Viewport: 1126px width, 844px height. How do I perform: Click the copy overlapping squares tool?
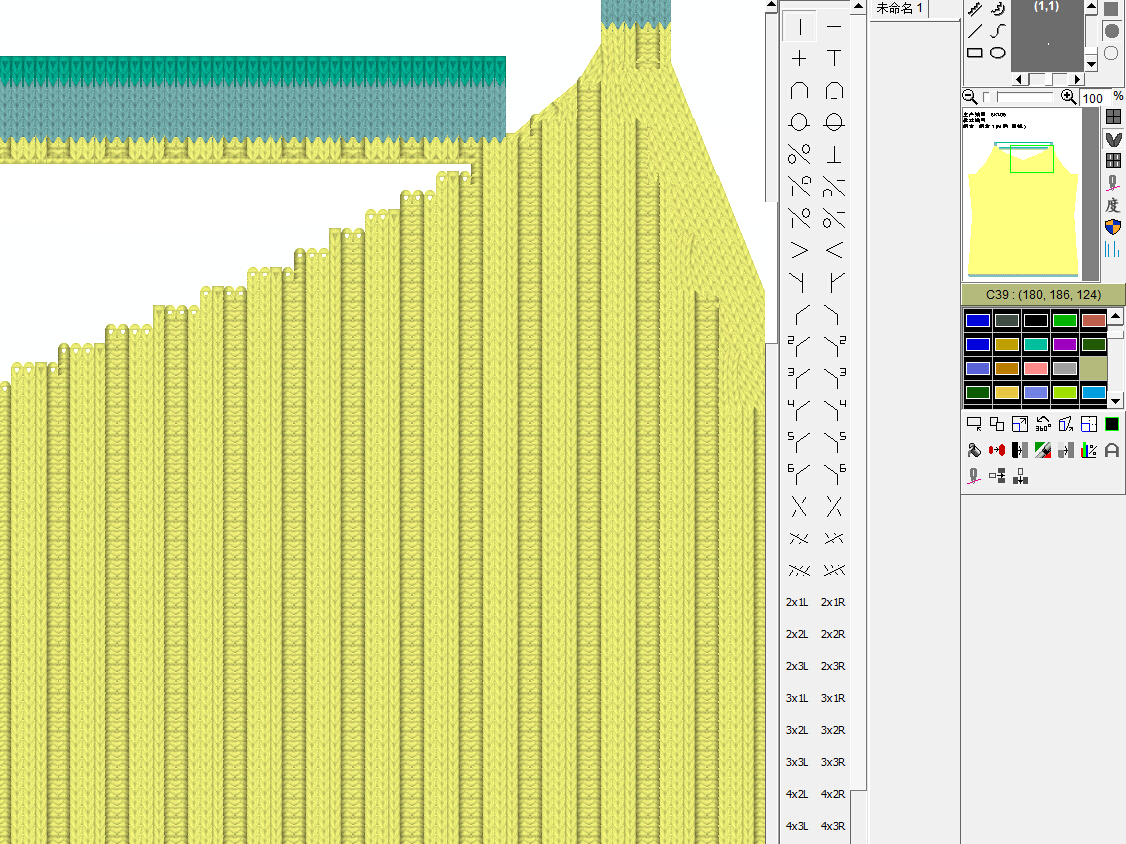pos(997,424)
